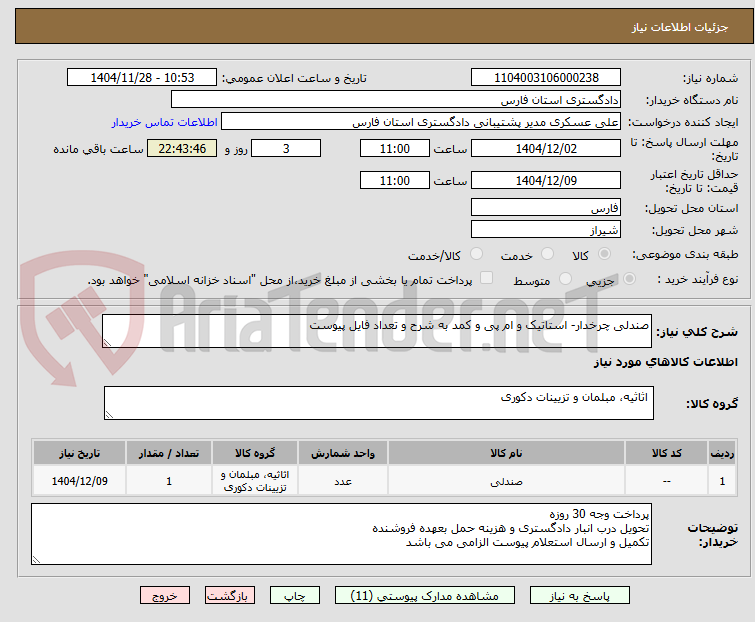Screen dimensions: 755x622
Task: Select the خدمت radio button
Action: click(547, 254)
